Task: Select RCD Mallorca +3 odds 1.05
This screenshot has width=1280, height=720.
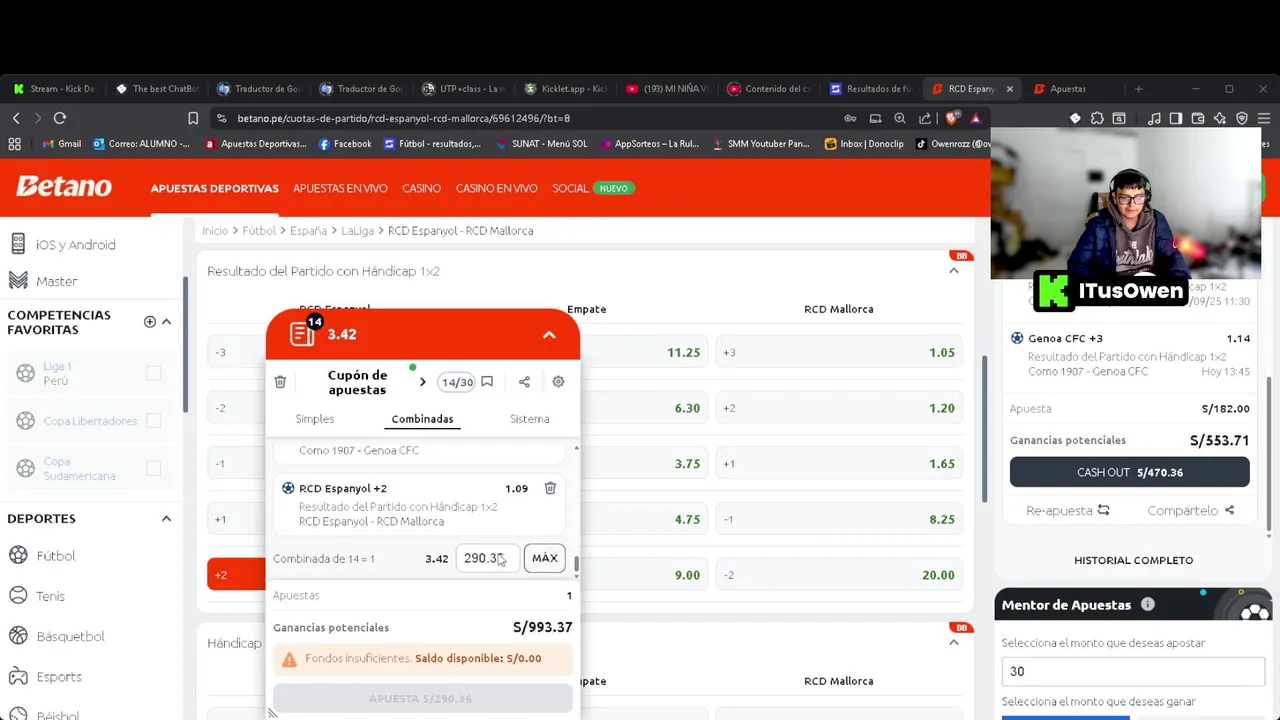Action: [x=838, y=352]
